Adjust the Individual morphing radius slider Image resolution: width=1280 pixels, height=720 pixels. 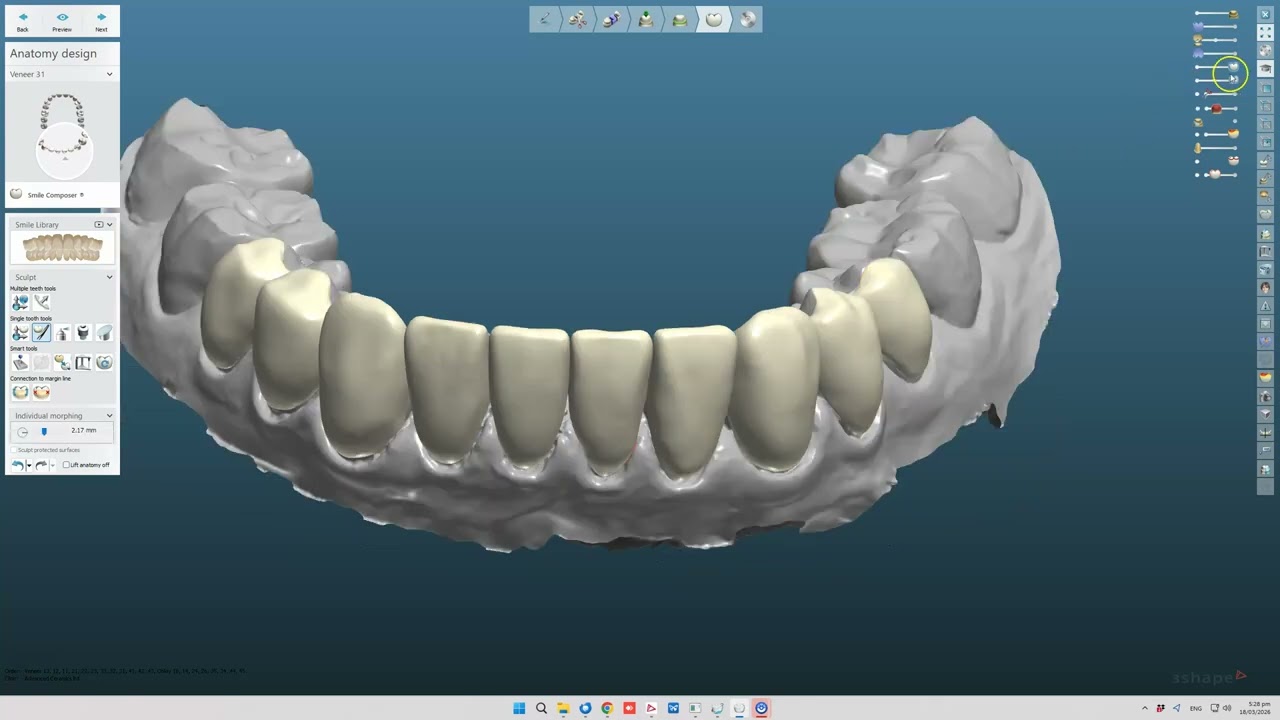(44, 431)
